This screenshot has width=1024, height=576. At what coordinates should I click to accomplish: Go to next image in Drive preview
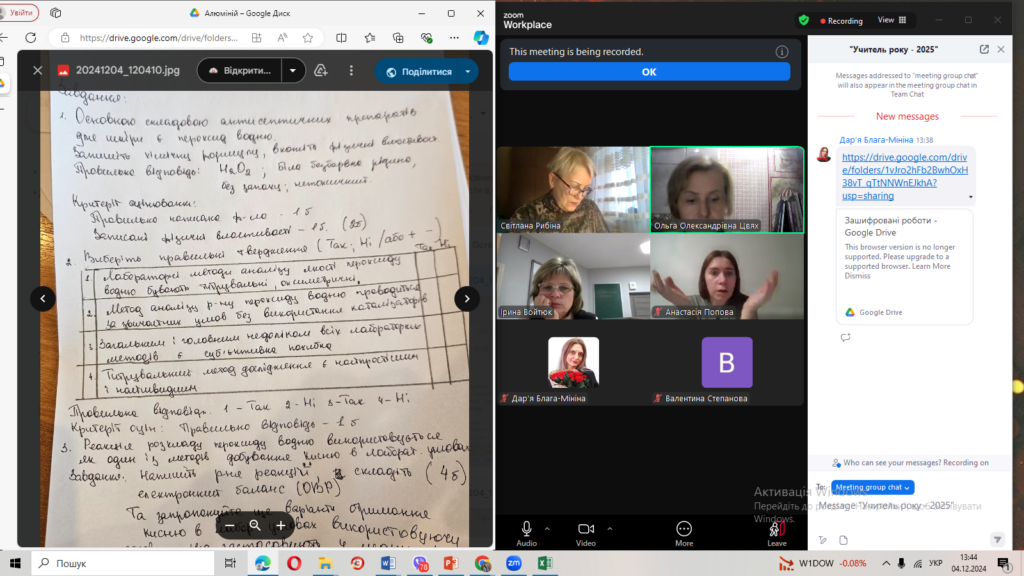point(467,298)
